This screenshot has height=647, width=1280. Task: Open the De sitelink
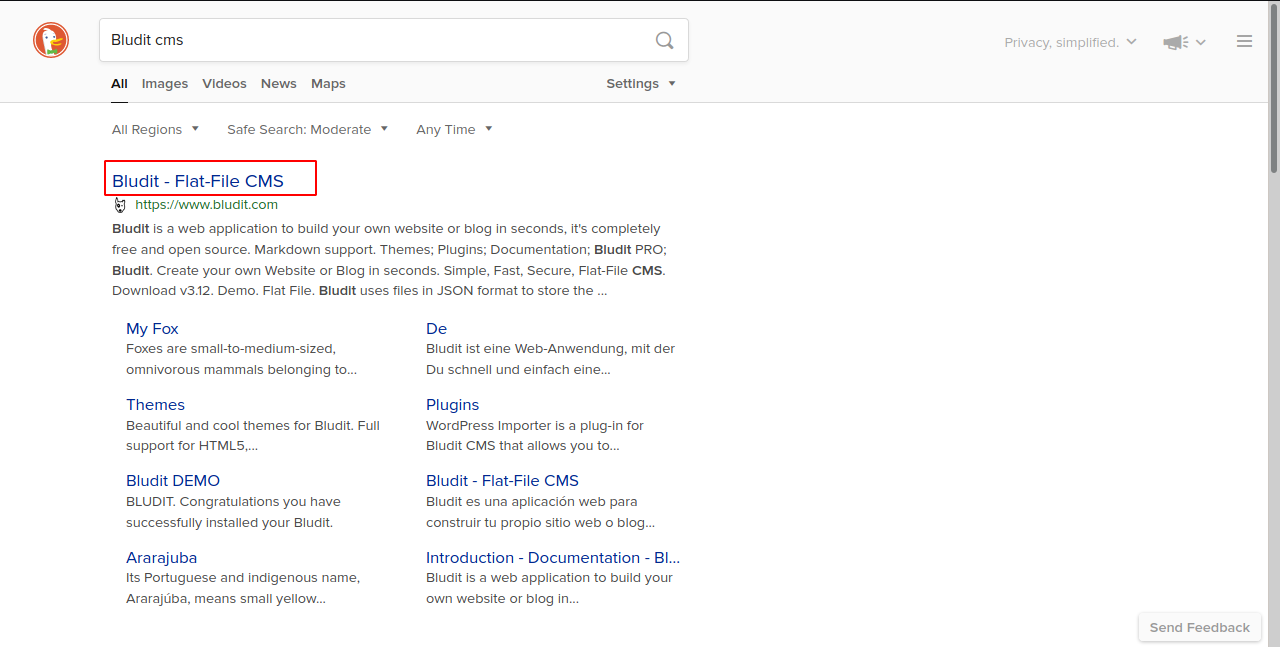[x=436, y=328]
